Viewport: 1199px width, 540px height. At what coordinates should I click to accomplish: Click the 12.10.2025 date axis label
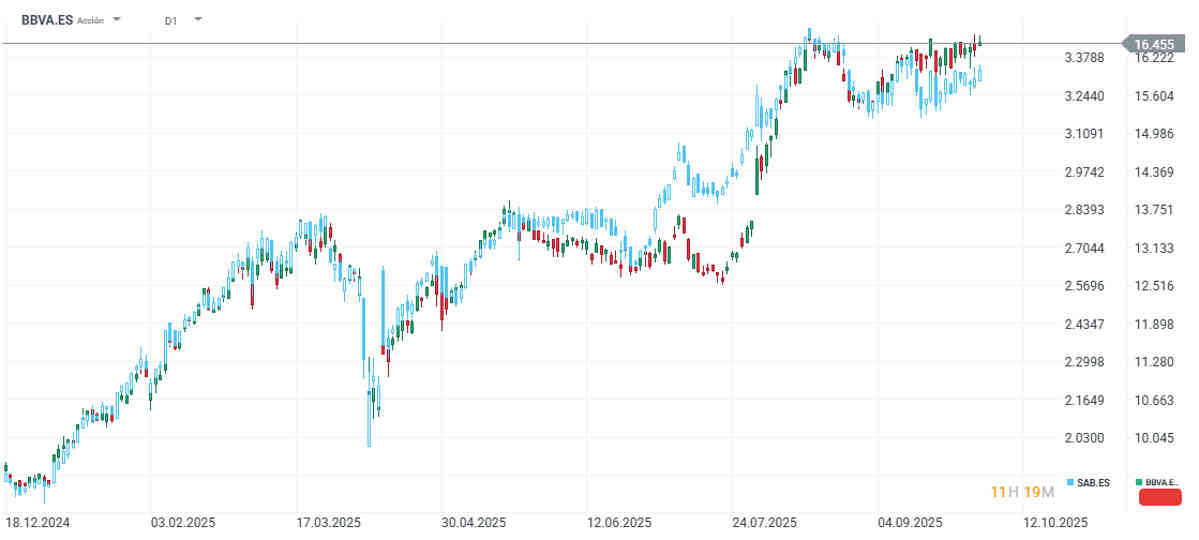[x=1053, y=523]
